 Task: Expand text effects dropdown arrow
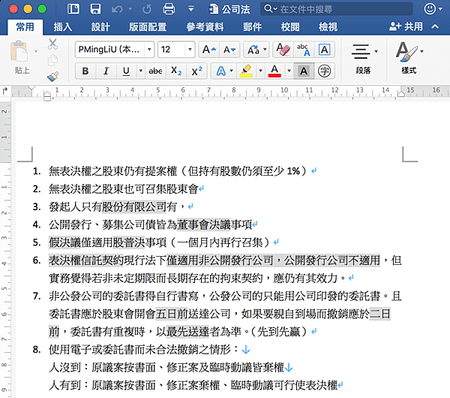click(232, 71)
